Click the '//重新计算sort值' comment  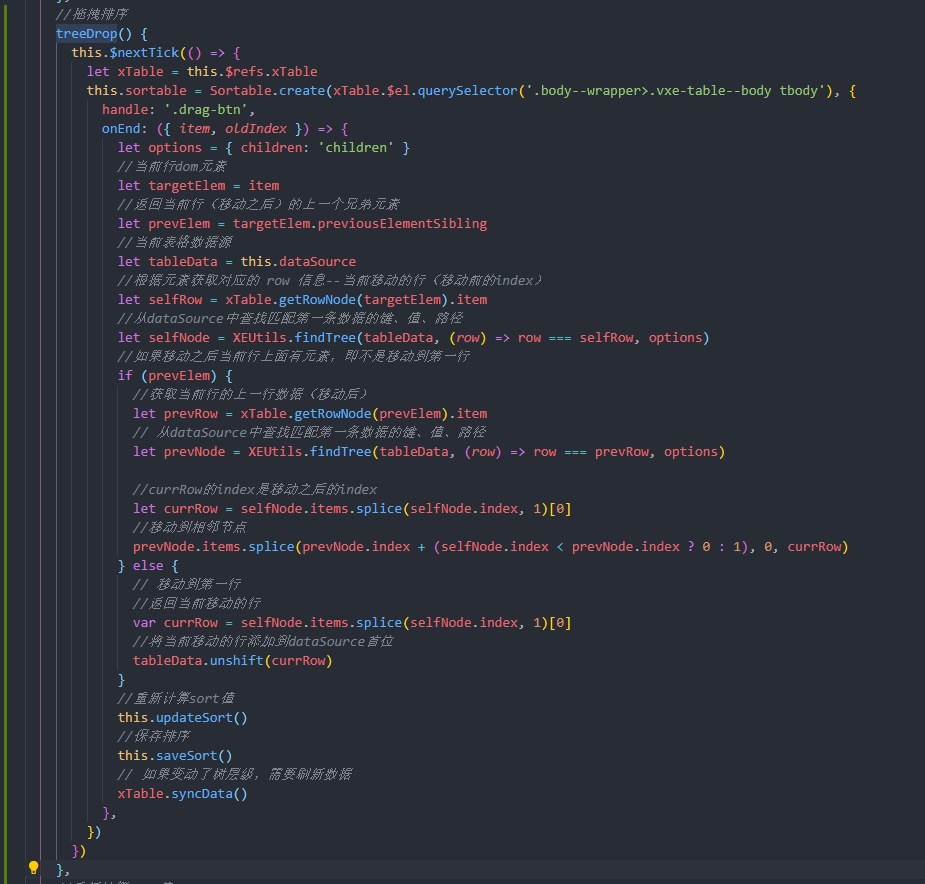coord(176,699)
